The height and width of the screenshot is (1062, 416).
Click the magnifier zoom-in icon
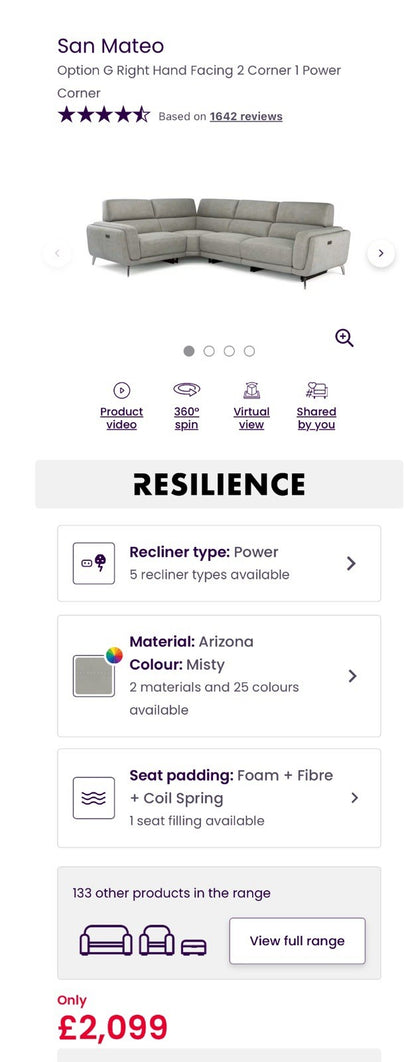(344, 338)
